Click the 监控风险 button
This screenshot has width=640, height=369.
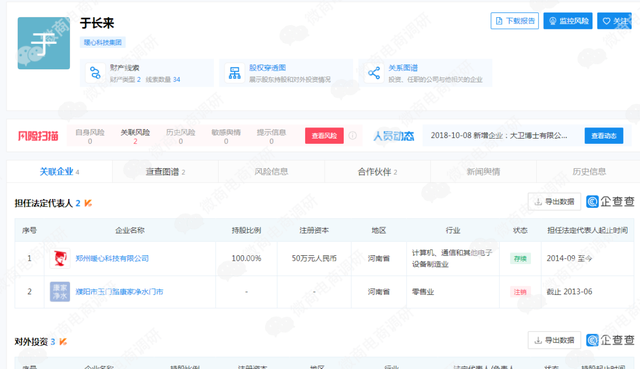pyautogui.click(x=568, y=21)
